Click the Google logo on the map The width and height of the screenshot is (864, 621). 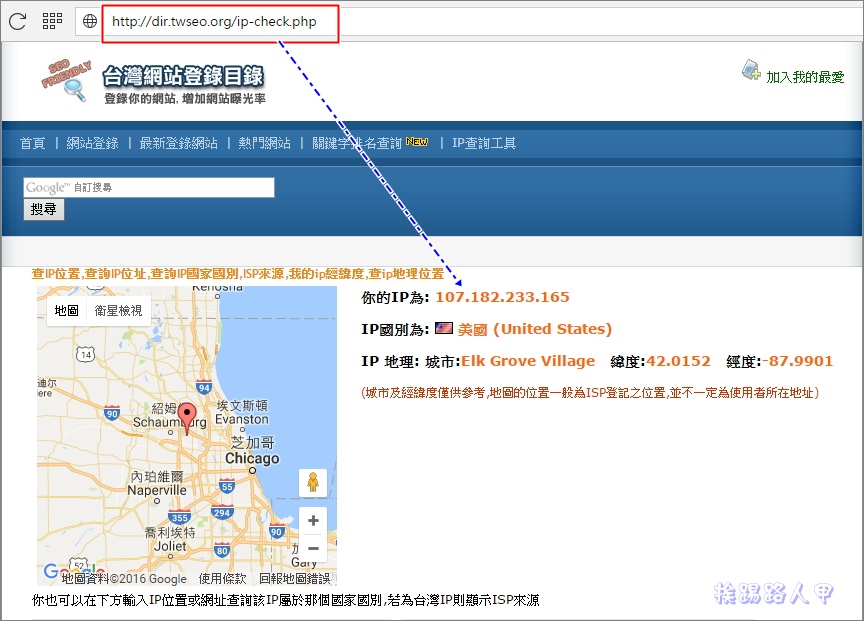(x=72, y=570)
